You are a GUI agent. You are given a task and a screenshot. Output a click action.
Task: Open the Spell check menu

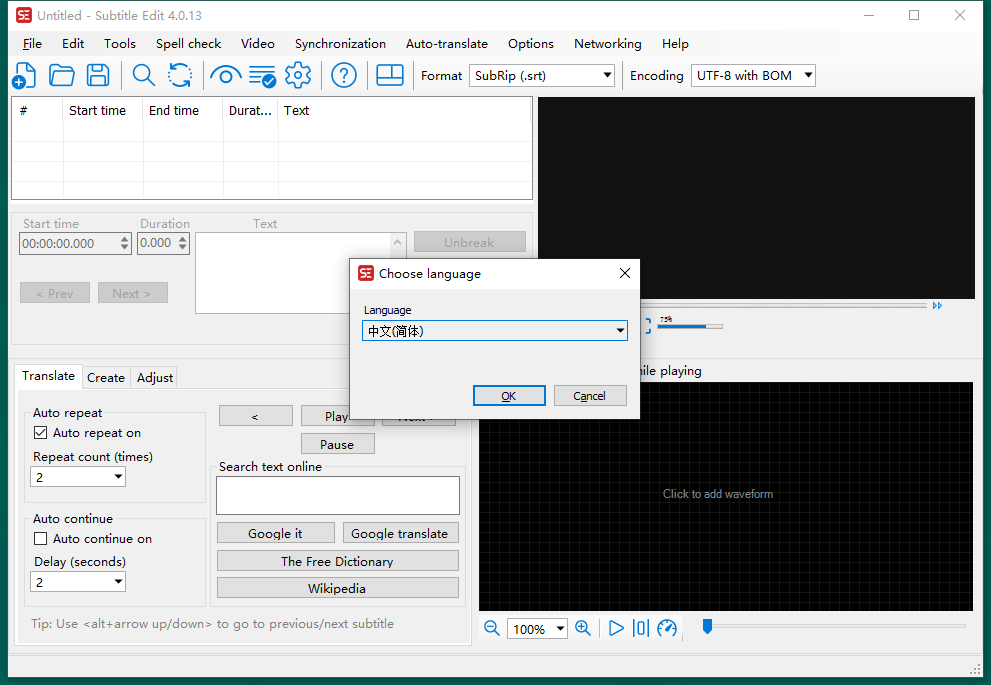tap(188, 44)
